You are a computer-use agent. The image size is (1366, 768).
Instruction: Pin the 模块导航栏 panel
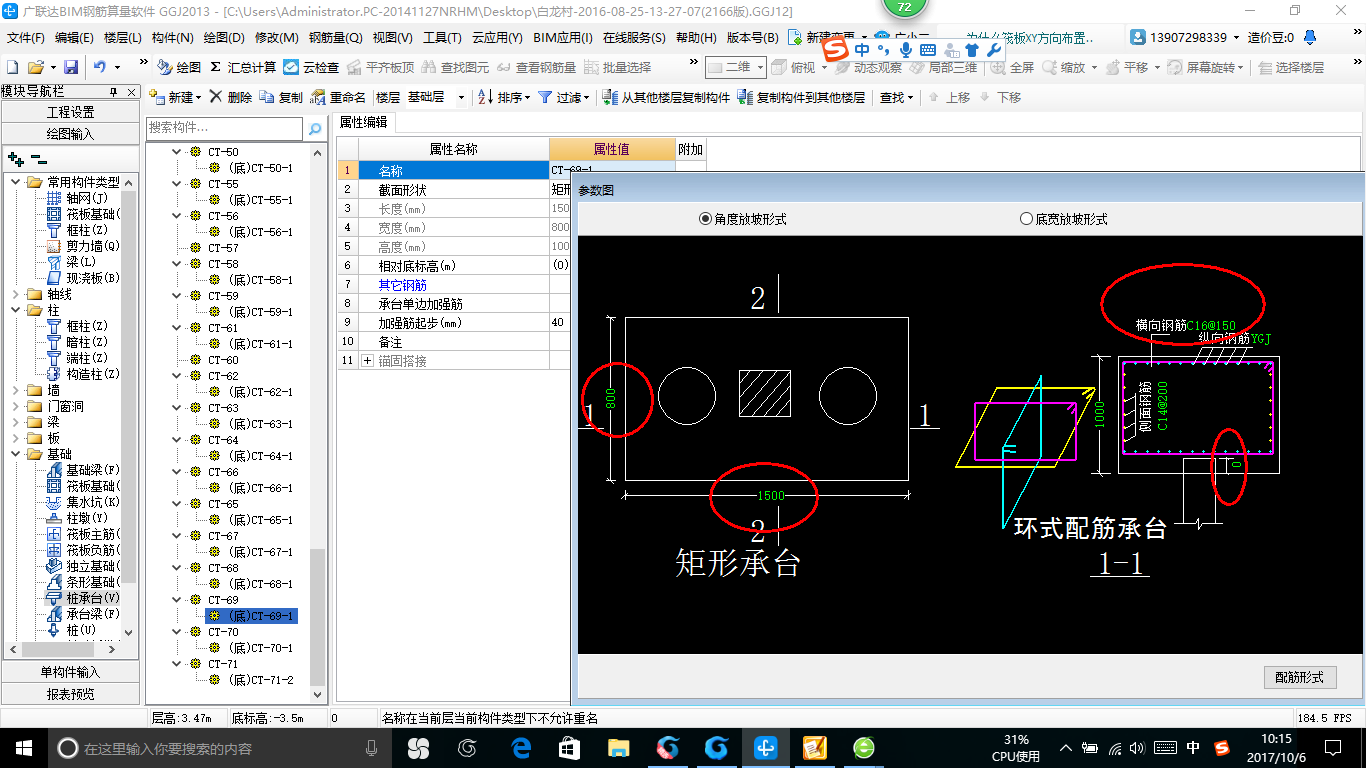[x=114, y=92]
